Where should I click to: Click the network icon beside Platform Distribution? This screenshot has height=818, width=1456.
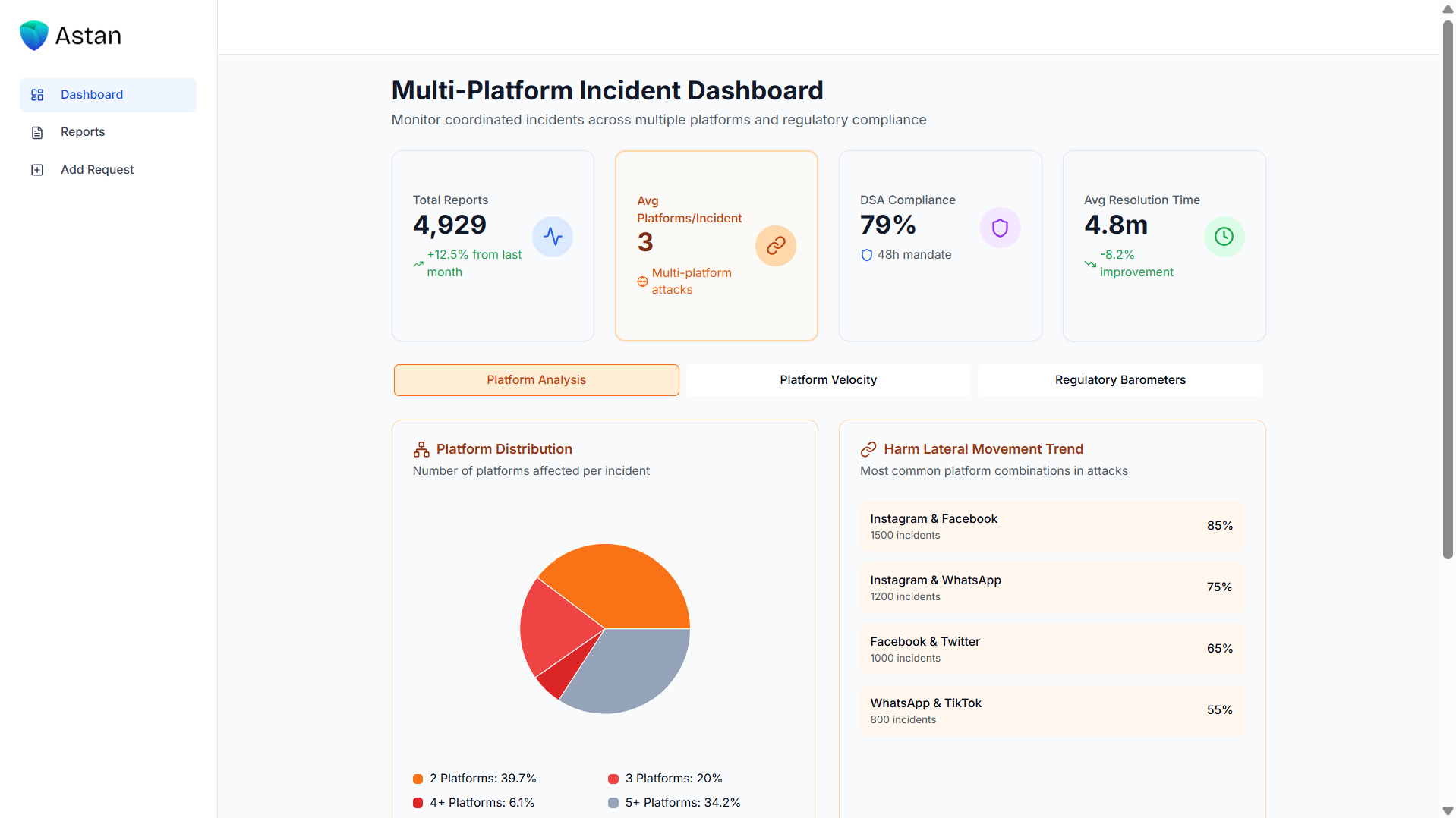tap(421, 448)
